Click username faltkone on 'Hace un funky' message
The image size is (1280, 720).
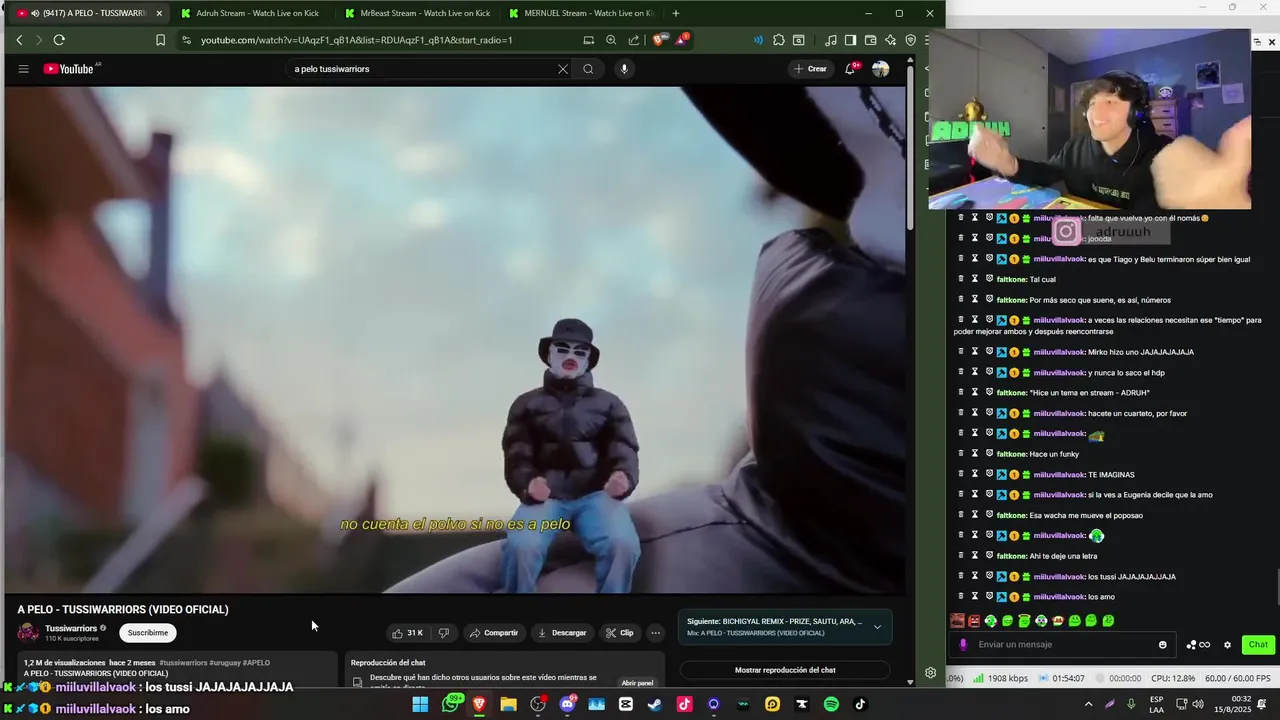[1011, 454]
